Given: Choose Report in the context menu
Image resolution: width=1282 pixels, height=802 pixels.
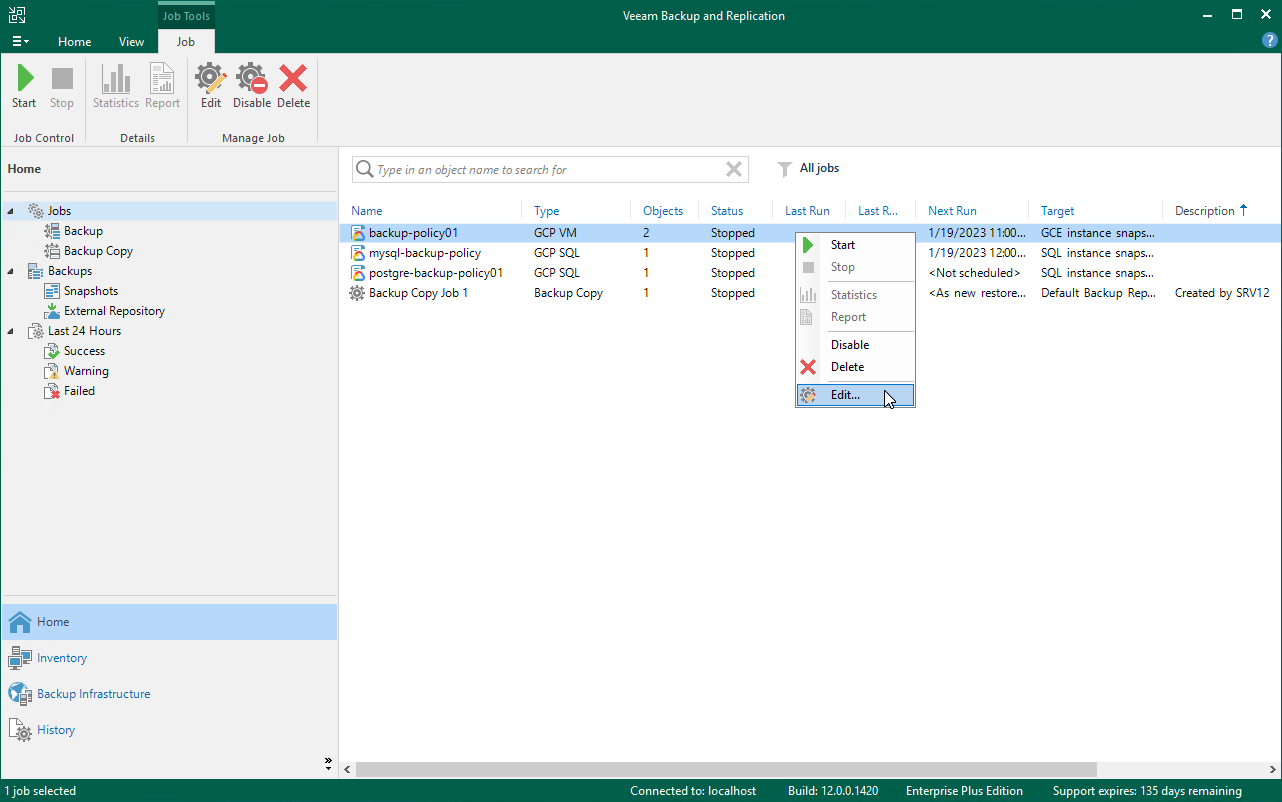Looking at the screenshot, I should coord(855,317).
